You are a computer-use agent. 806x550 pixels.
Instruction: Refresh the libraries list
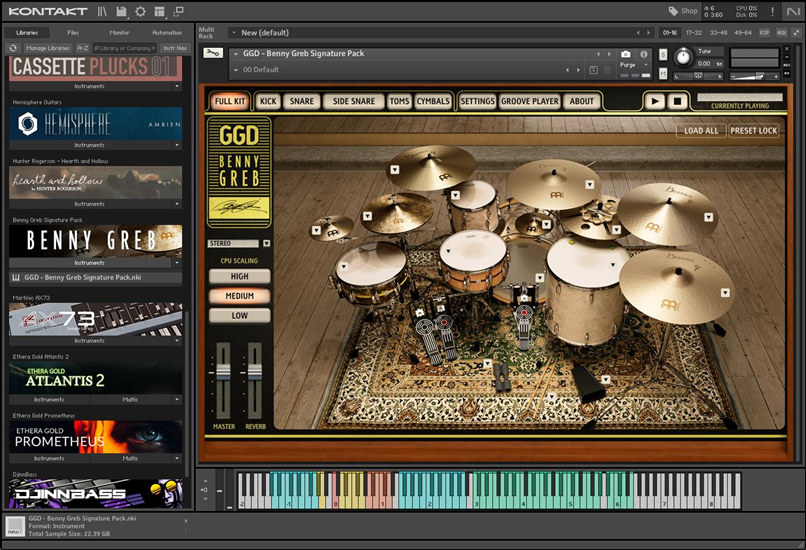click(x=14, y=47)
